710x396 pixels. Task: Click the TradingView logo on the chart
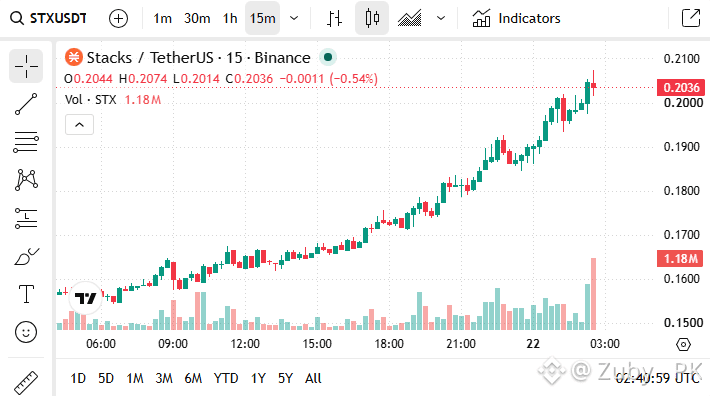pos(86,298)
